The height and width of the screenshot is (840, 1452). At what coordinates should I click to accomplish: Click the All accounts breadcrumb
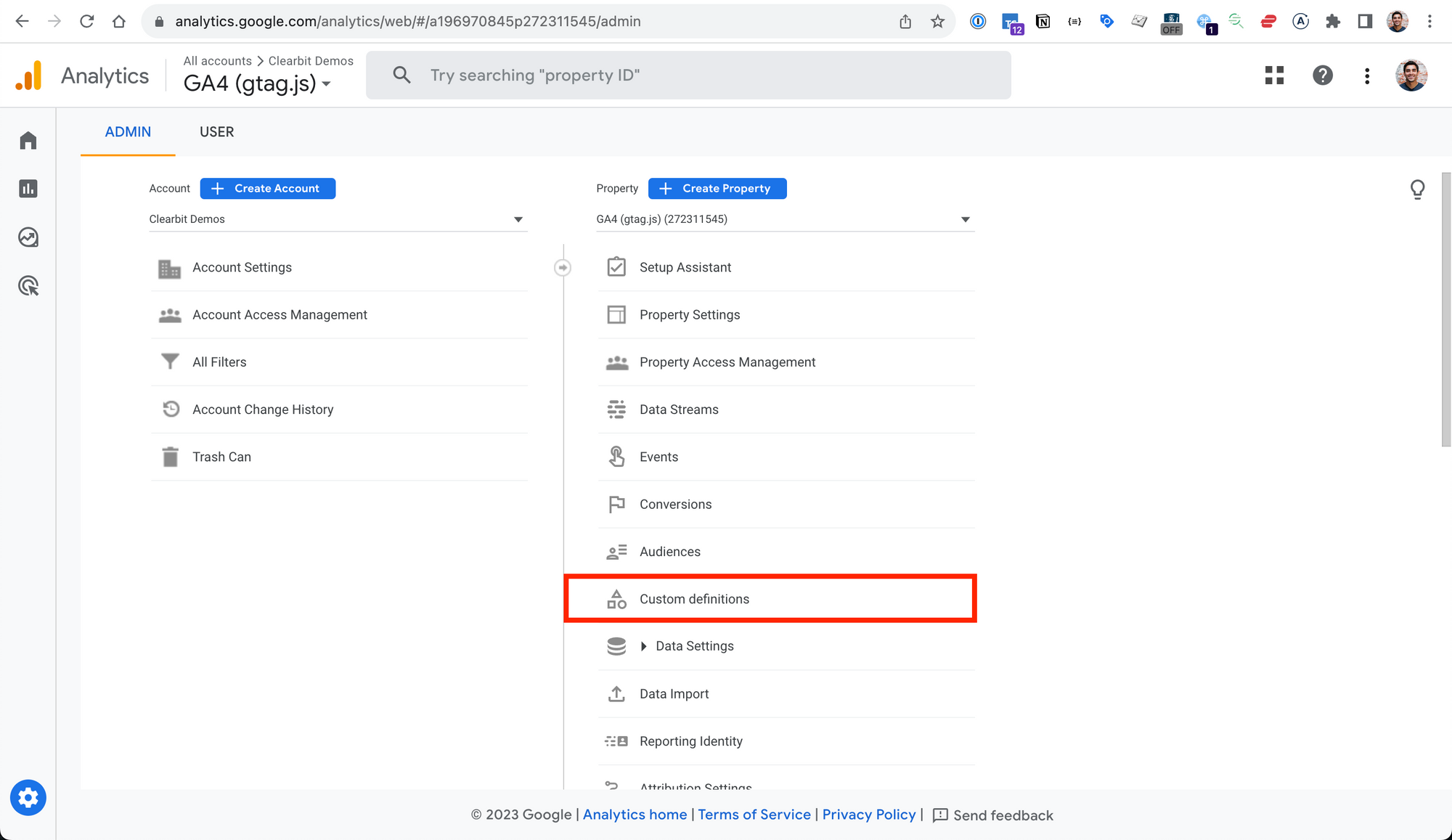(x=217, y=61)
